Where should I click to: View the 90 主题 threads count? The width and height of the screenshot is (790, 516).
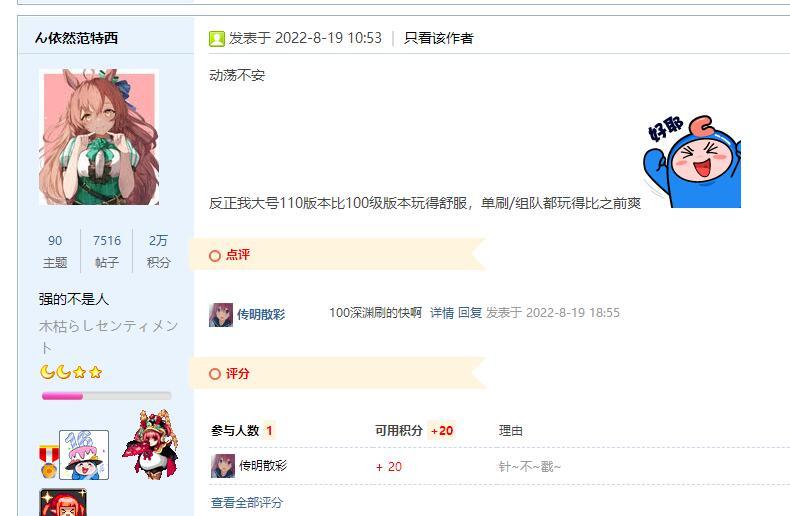coord(55,251)
